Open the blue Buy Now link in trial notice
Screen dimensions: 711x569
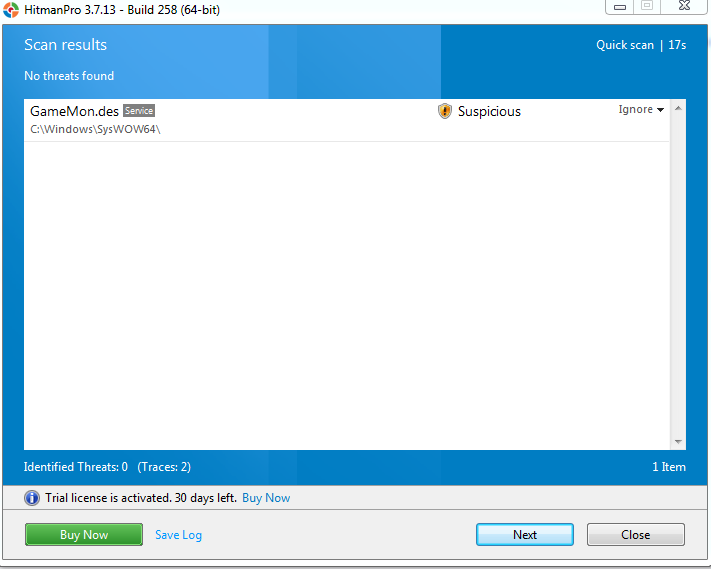[x=266, y=498]
